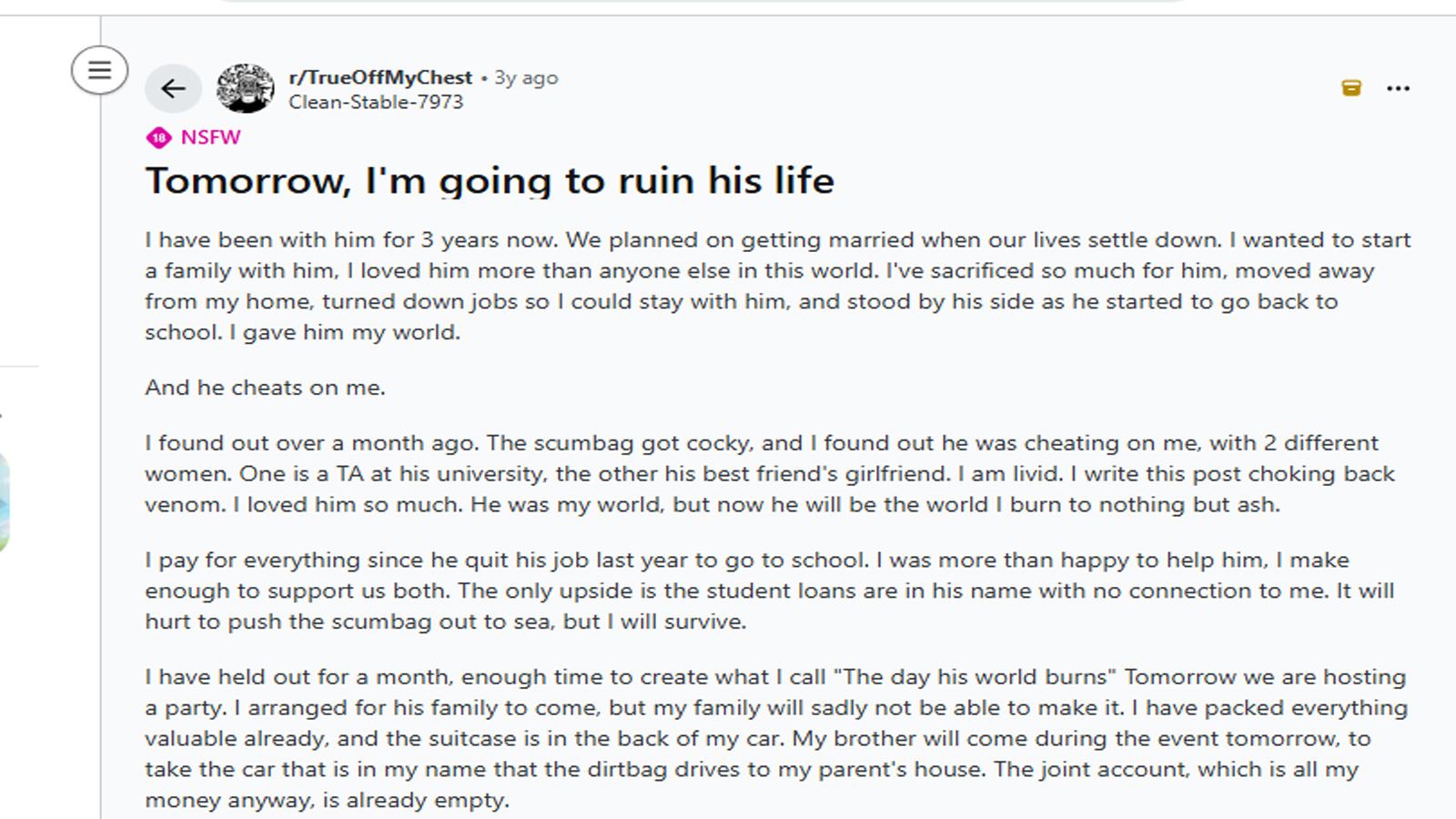This screenshot has width=1456, height=819.
Task: Click the post title 'Tomorrow, I'm going to ruin his life'
Action: (x=490, y=180)
